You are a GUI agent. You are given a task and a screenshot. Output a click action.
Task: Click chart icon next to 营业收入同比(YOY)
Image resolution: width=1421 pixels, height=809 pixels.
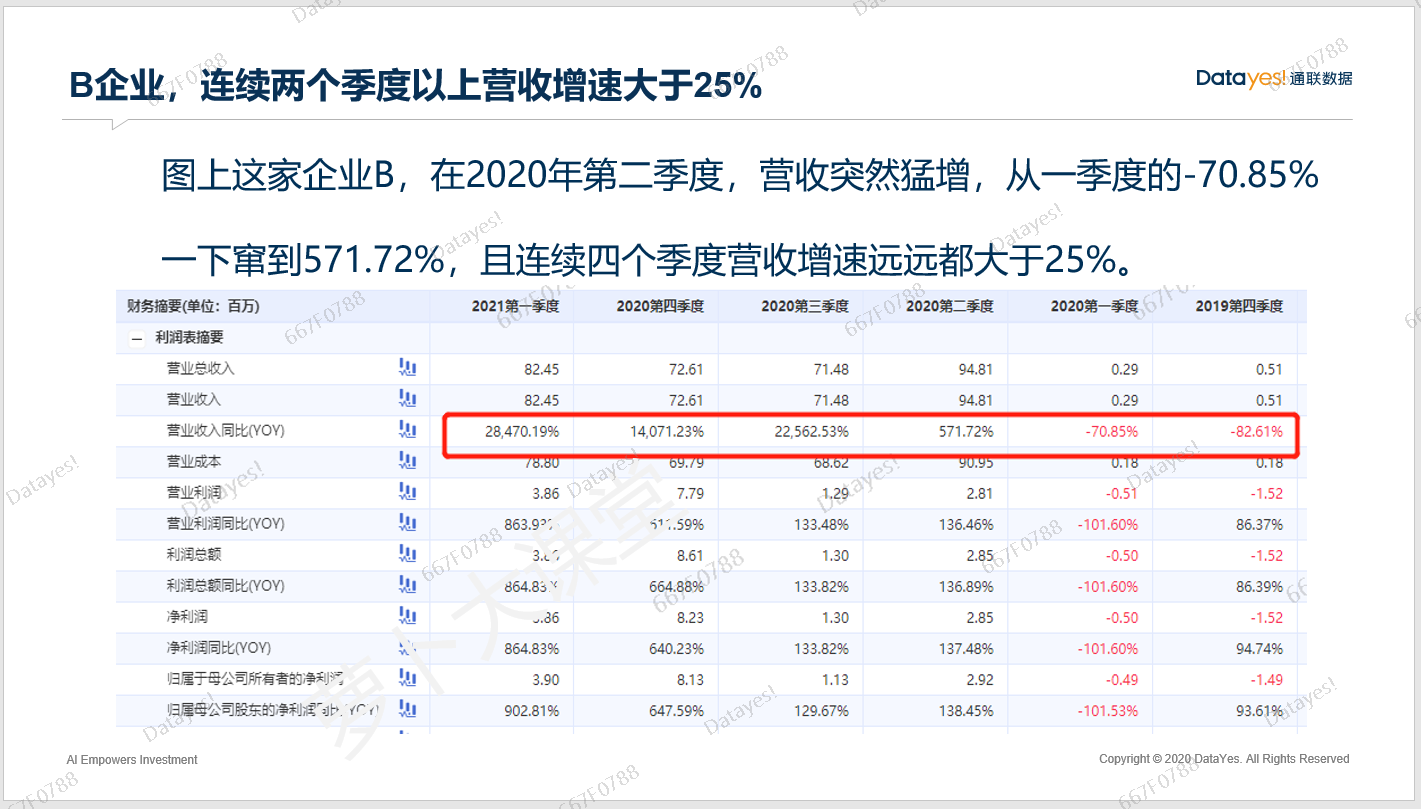(407, 430)
